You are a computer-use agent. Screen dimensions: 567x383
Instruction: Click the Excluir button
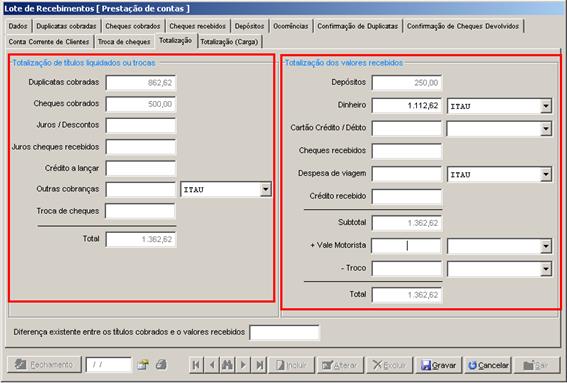pyautogui.click(x=389, y=365)
